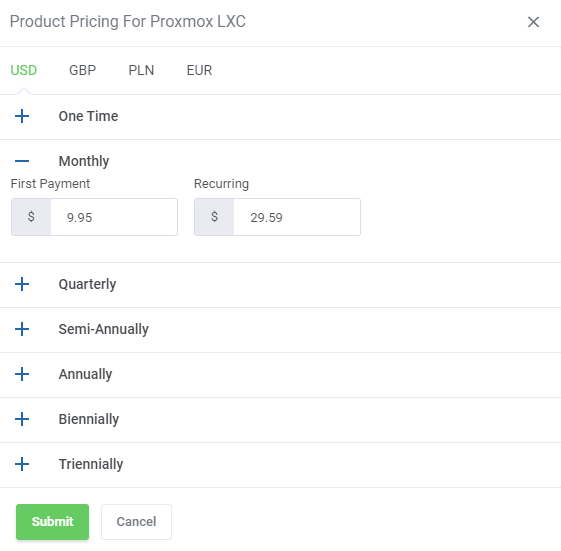Close the Product Pricing dialog
561x551 pixels.
click(533, 22)
